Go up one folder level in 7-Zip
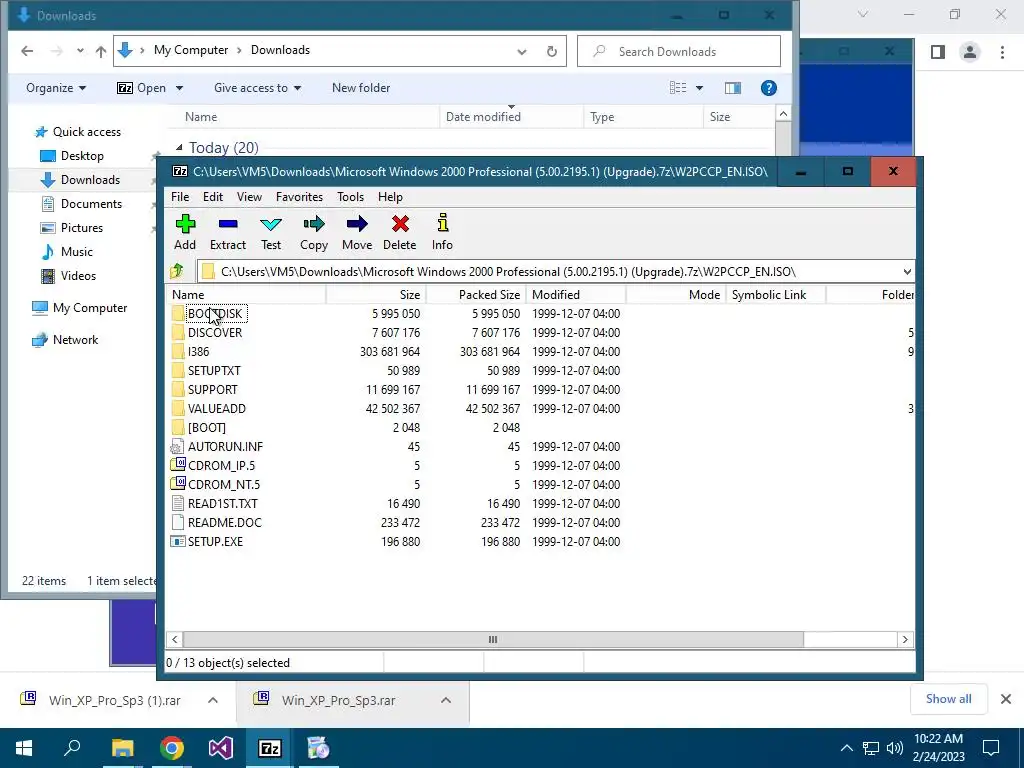The width and height of the screenshot is (1024, 768). (176, 271)
